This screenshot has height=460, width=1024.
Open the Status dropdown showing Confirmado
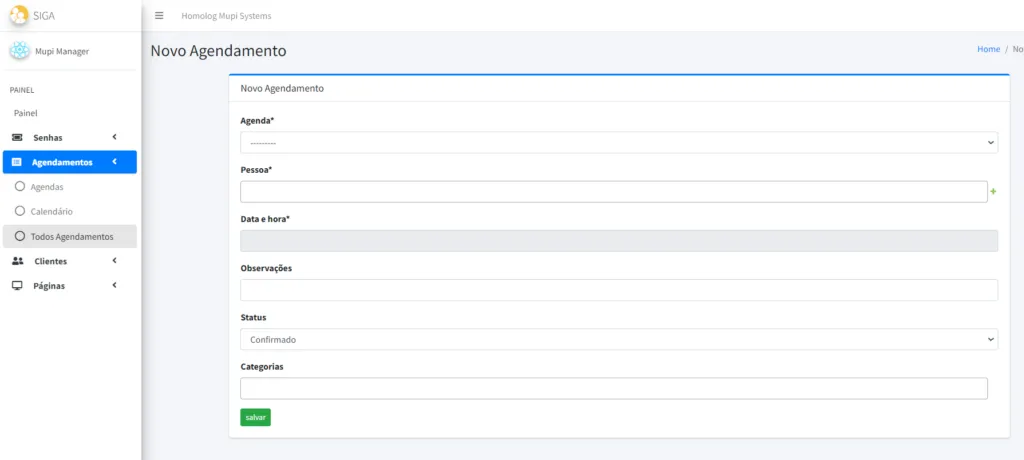[618, 340]
